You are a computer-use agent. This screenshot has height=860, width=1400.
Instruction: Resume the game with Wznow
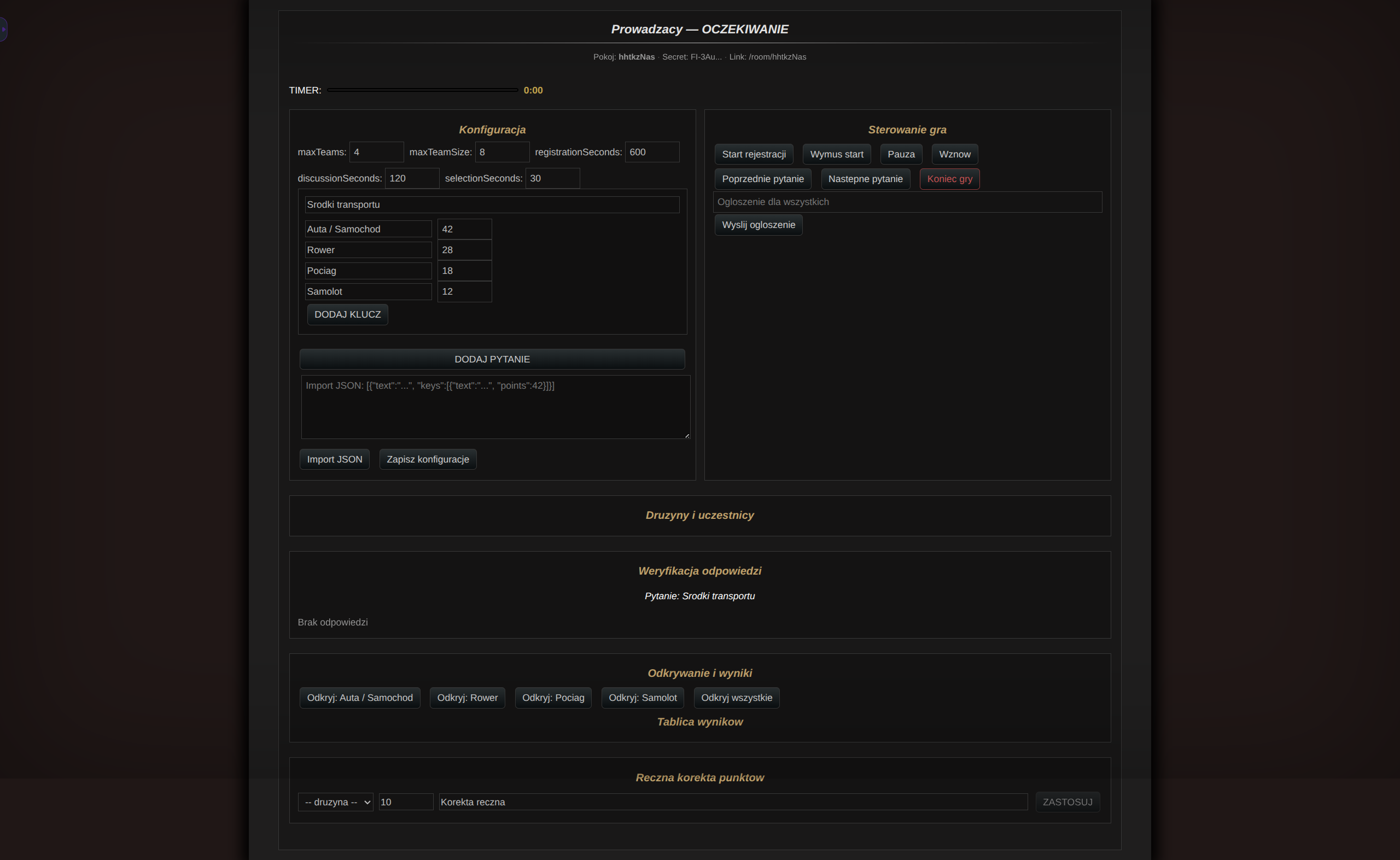[x=955, y=154]
